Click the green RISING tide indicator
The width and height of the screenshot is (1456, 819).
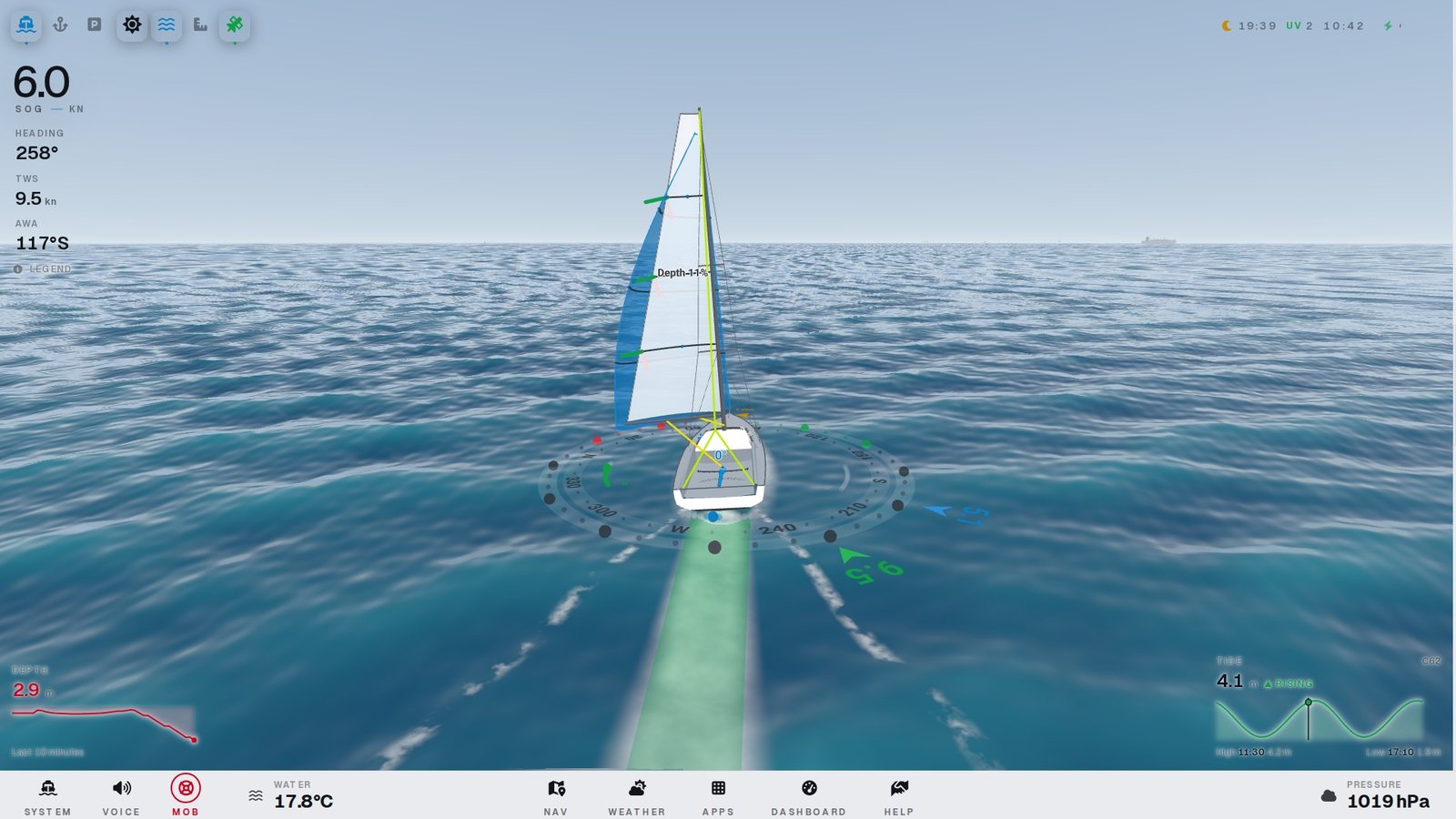(x=1289, y=683)
